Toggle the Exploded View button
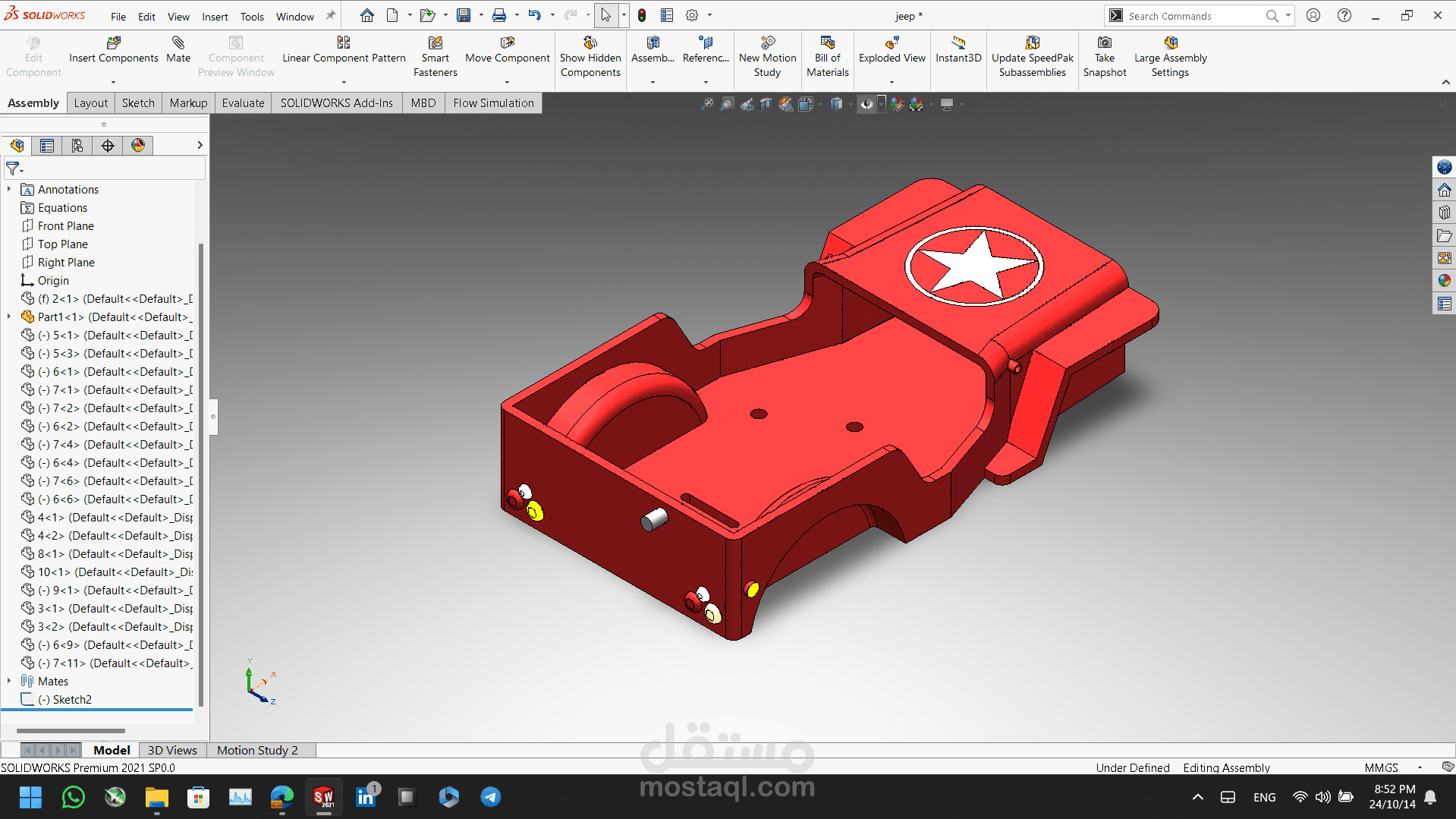Screen dimensions: 1456x819 (x=892, y=43)
